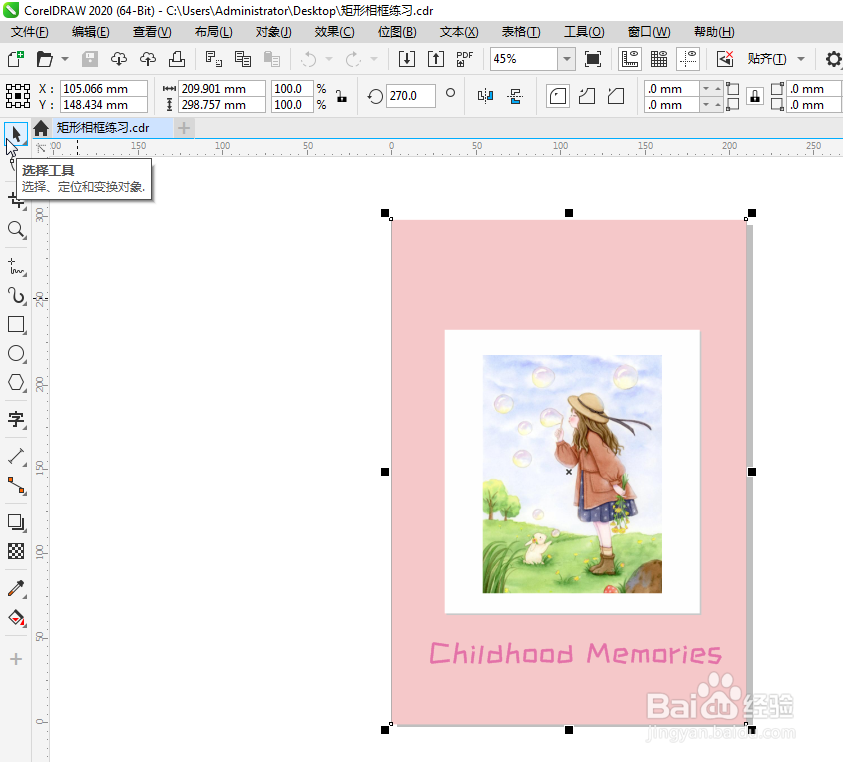Open the 帮助(H) menu
This screenshot has width=843, height=762.
(714, 32)
